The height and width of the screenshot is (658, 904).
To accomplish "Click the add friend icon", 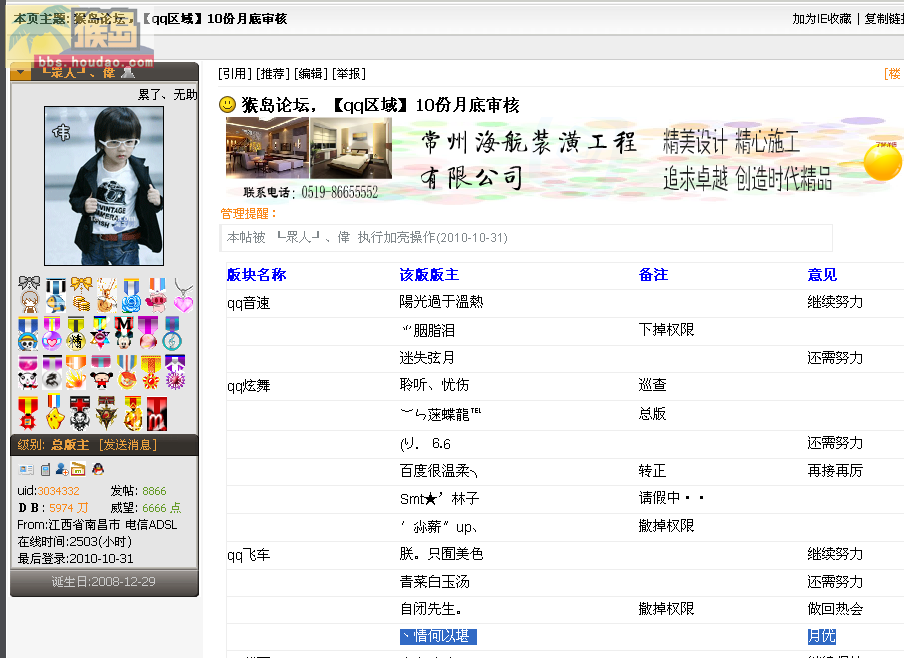I will click(x=62, y=469).
